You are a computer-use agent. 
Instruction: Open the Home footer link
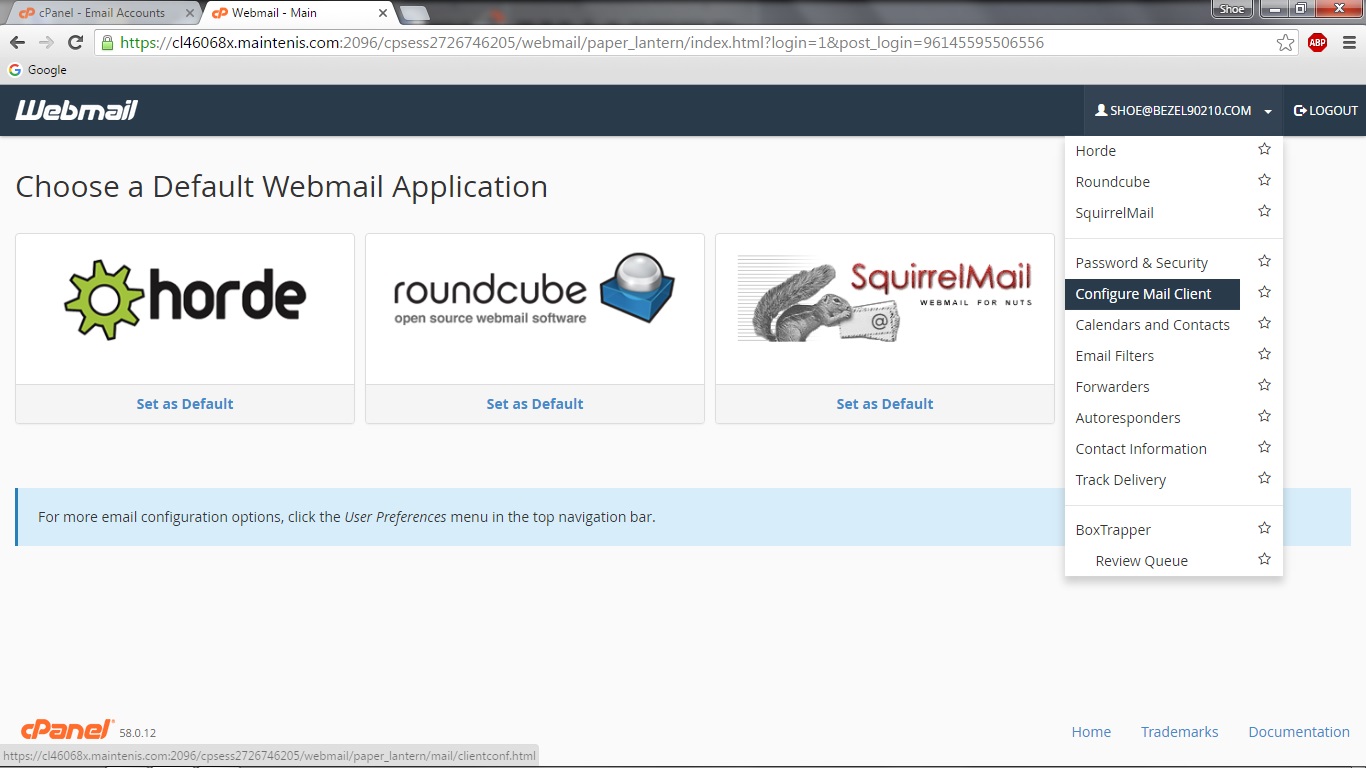pyautogui.click(x=1091, y=732)
